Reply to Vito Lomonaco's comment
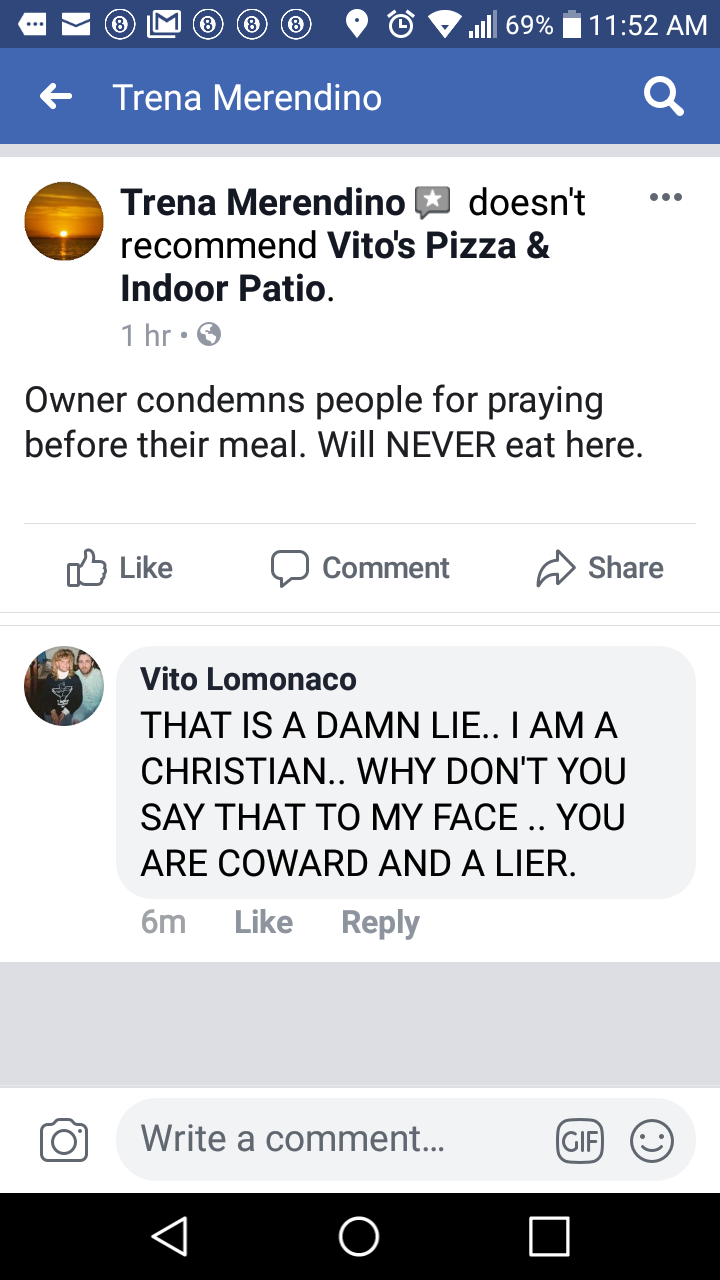Image resolution: width=720 pixels, height=1280 pixels. pyautogui.click(x=380, y=922)
